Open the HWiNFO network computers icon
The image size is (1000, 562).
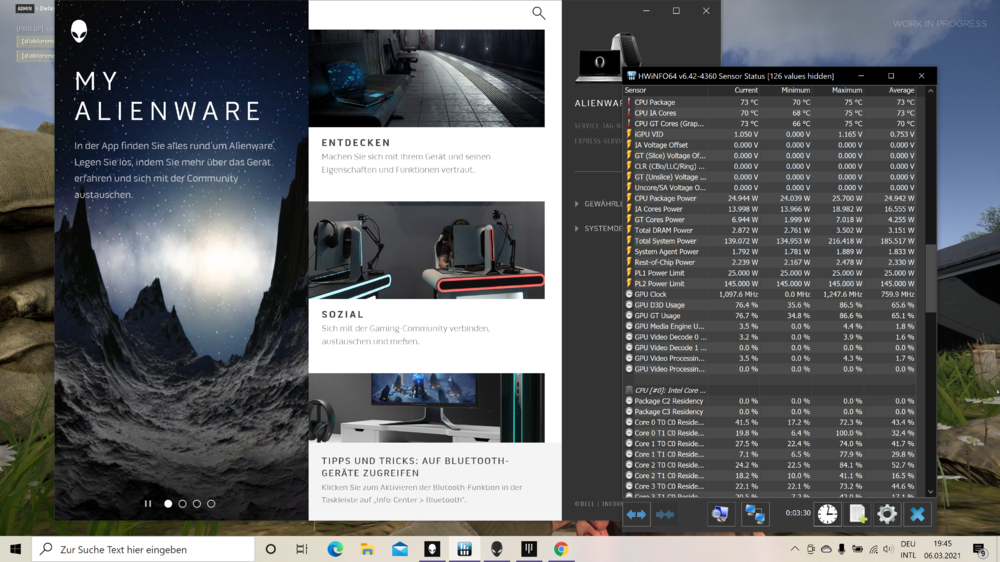754,514
